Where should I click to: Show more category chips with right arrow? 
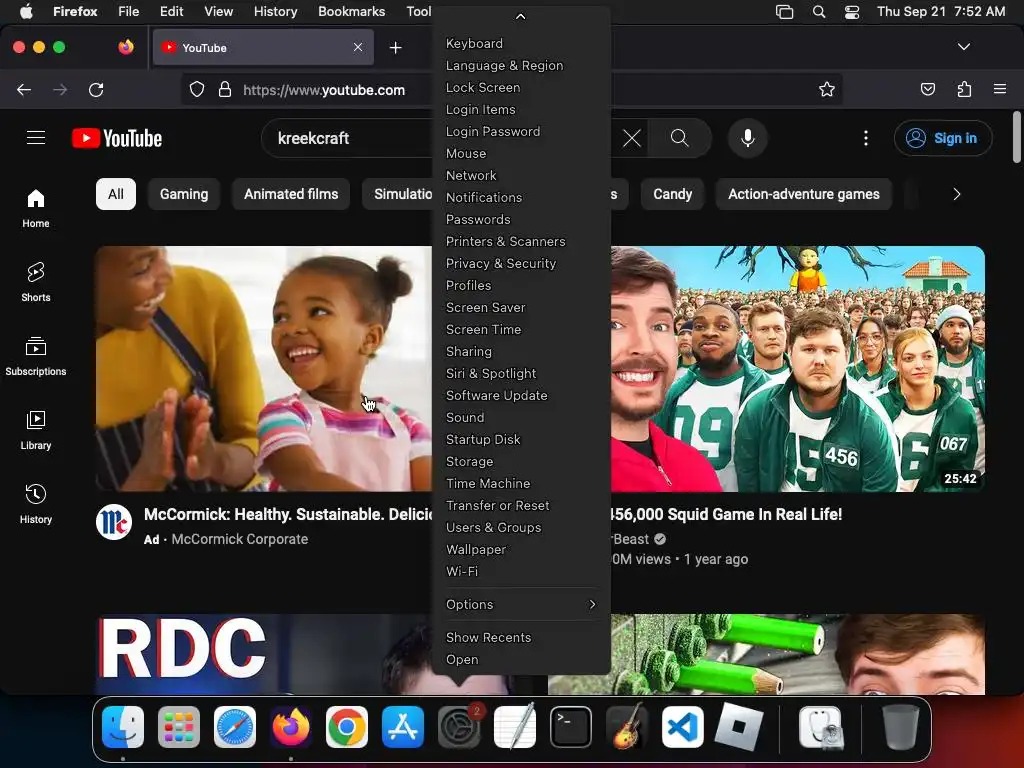pos(957,194)
